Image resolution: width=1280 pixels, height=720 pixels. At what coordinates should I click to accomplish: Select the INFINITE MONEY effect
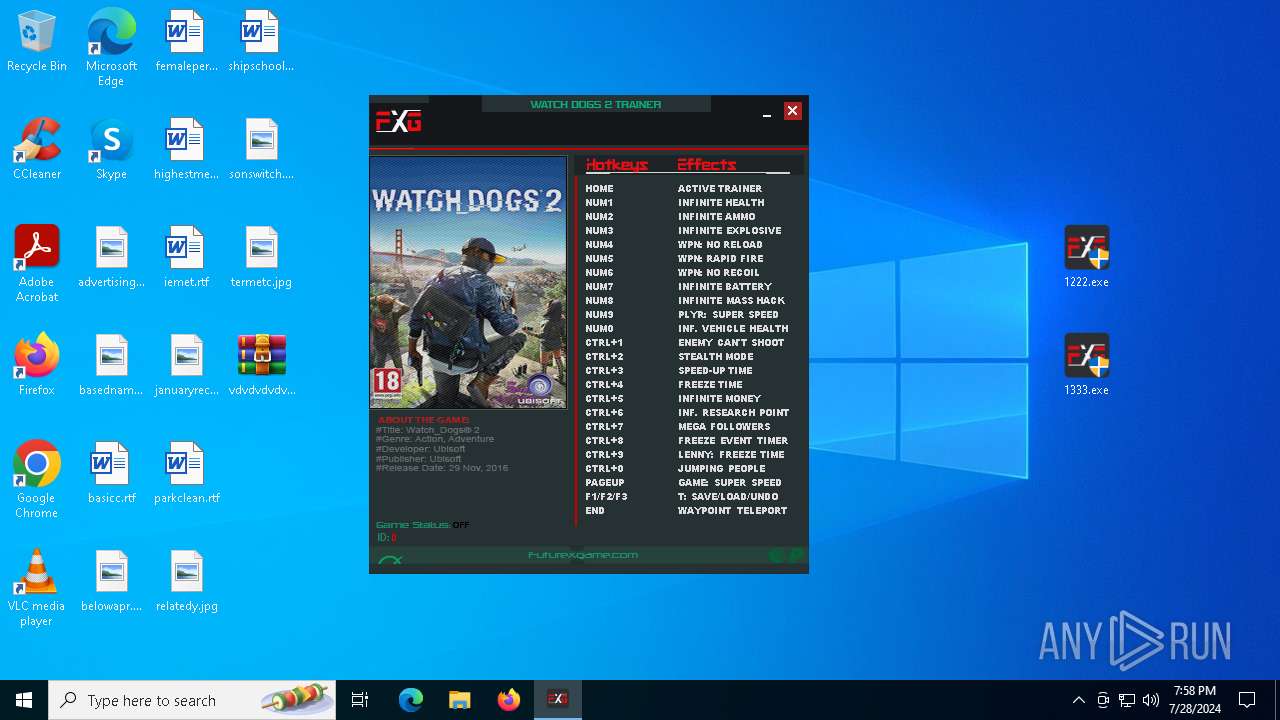[719, 398]
